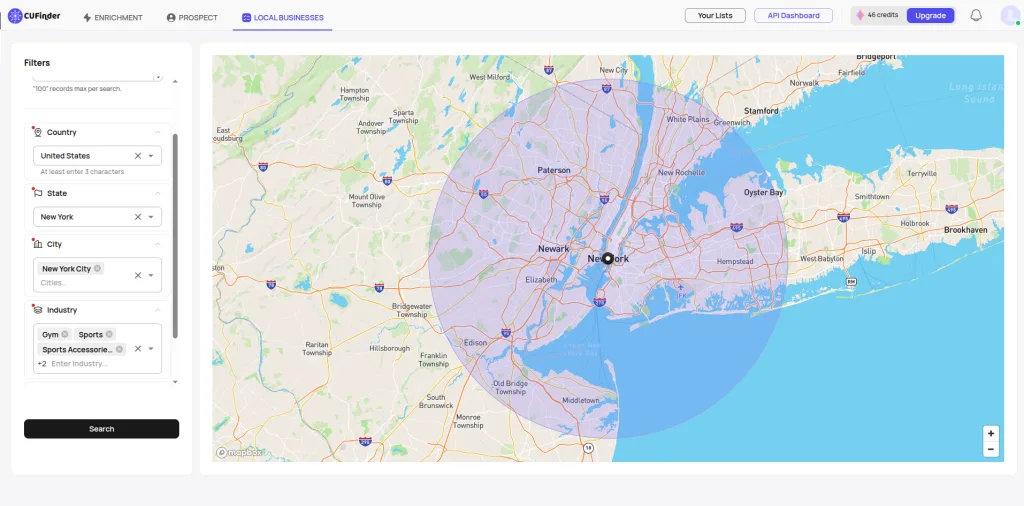
Task: Open the Industry dropdown arrow
Action: (x=151, y=349)
